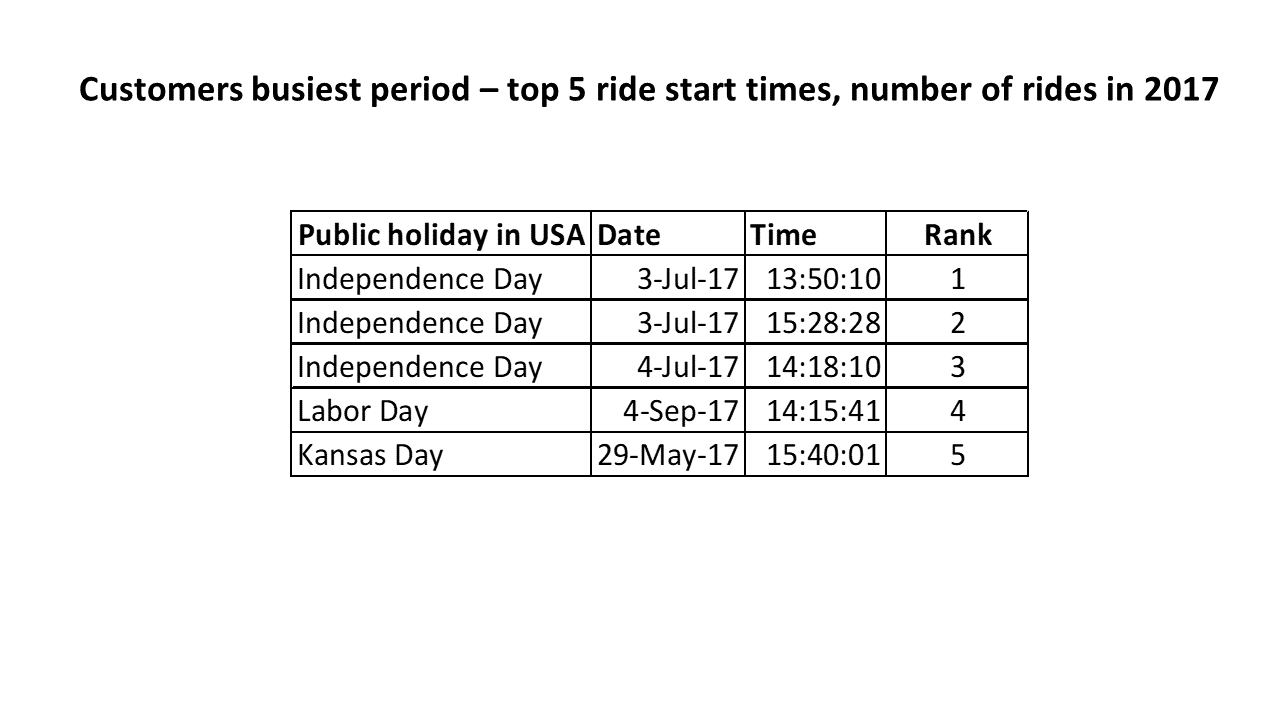Click the time cell 15:40:01
Image resolution: width=1280 pixels, height=720 pixels.
click(815, 454)
